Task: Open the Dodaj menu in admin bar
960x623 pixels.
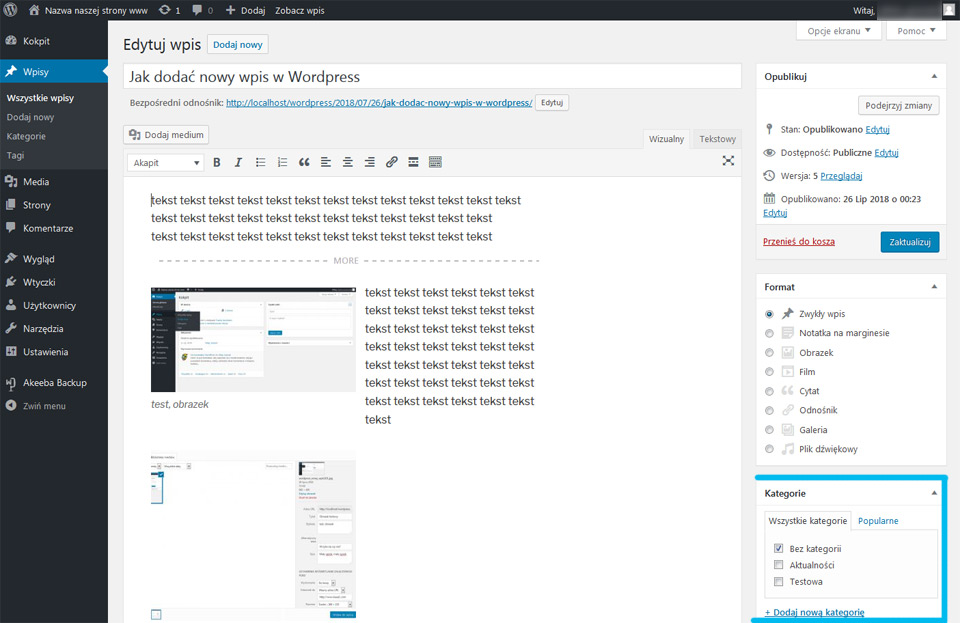Action: pyautogui.click(x=246, y=10)
